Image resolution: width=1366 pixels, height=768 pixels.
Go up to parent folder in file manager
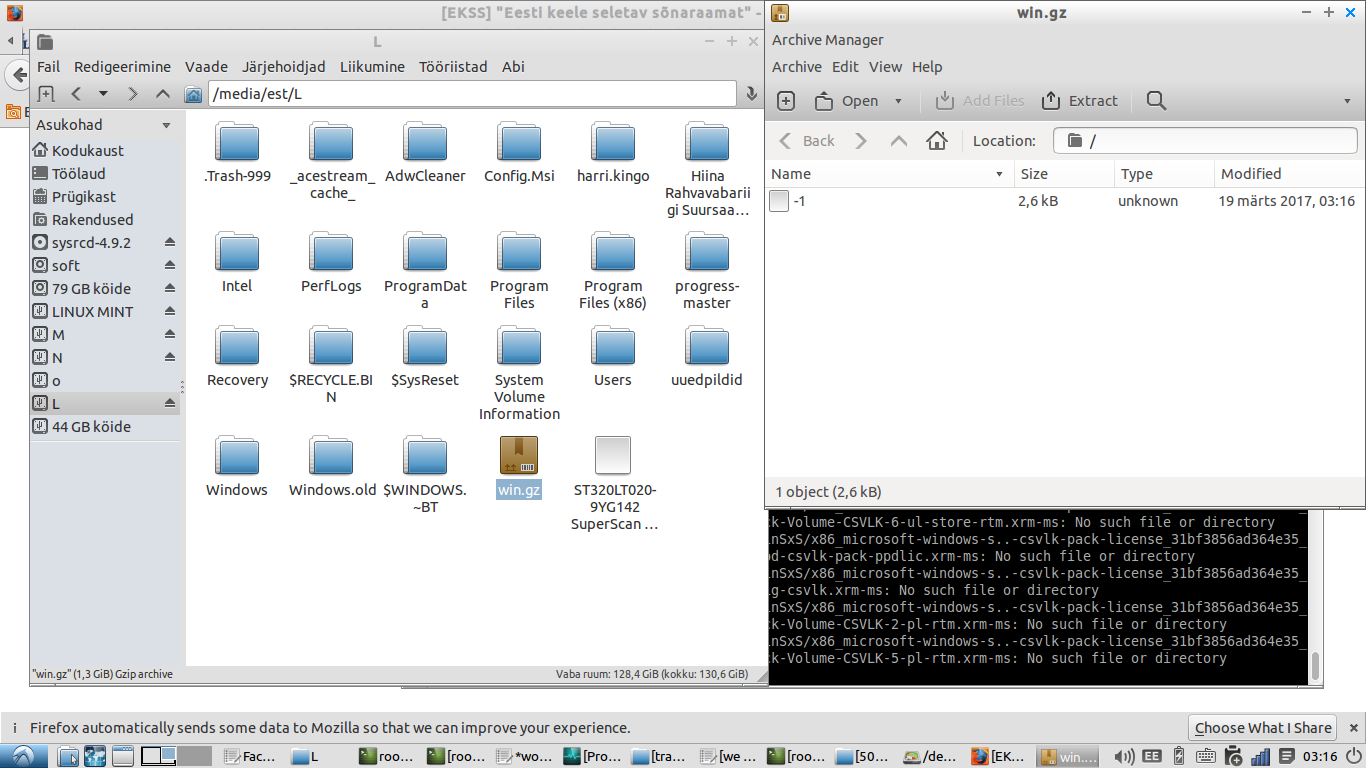(163, 94)
